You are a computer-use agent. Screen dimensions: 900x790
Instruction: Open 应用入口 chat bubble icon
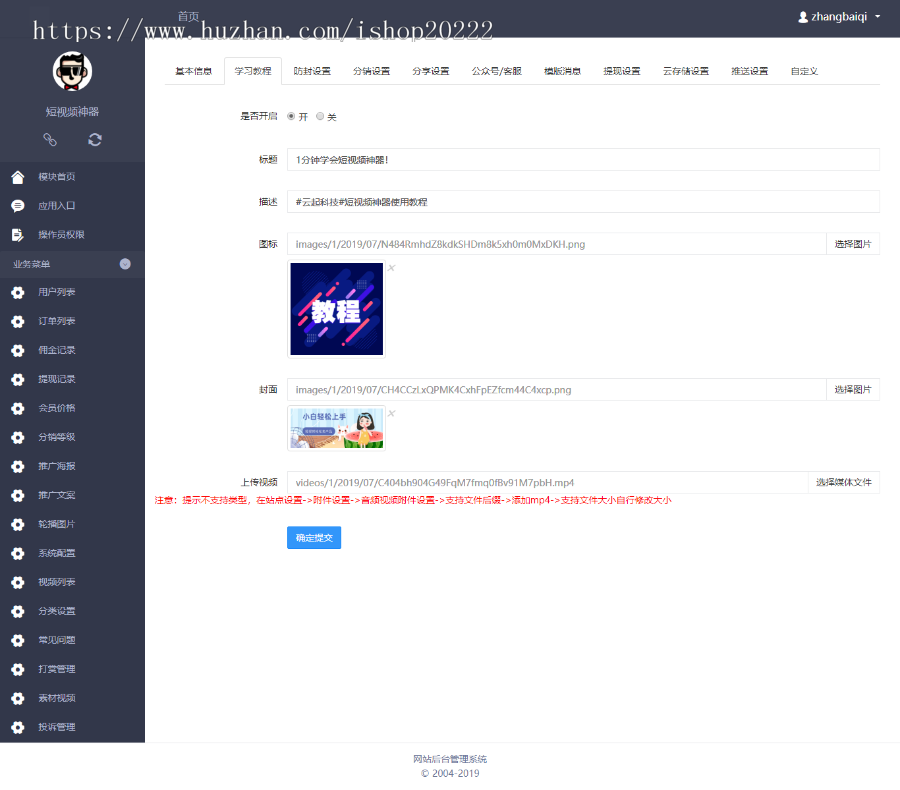click(x=18, y=206)
